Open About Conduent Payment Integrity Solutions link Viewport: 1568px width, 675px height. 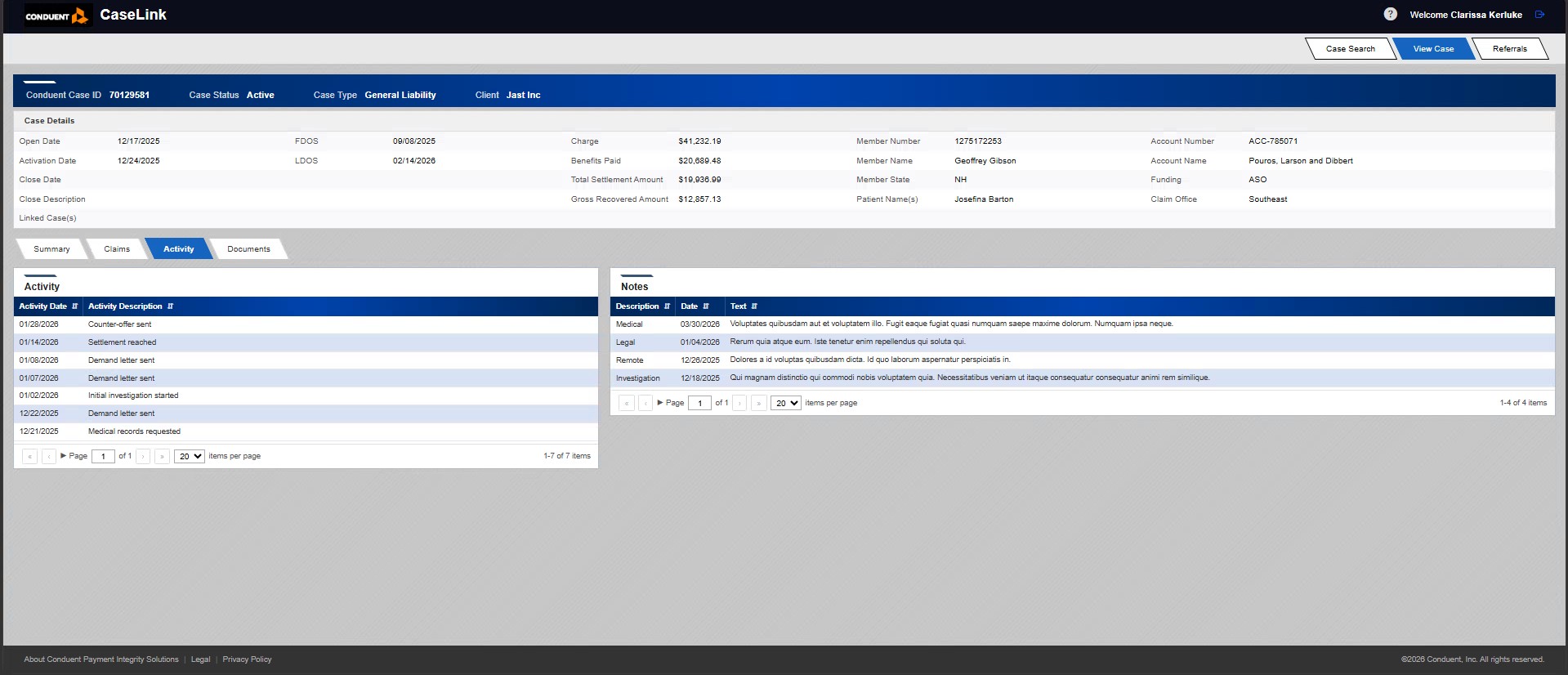(x=101, y=659)
